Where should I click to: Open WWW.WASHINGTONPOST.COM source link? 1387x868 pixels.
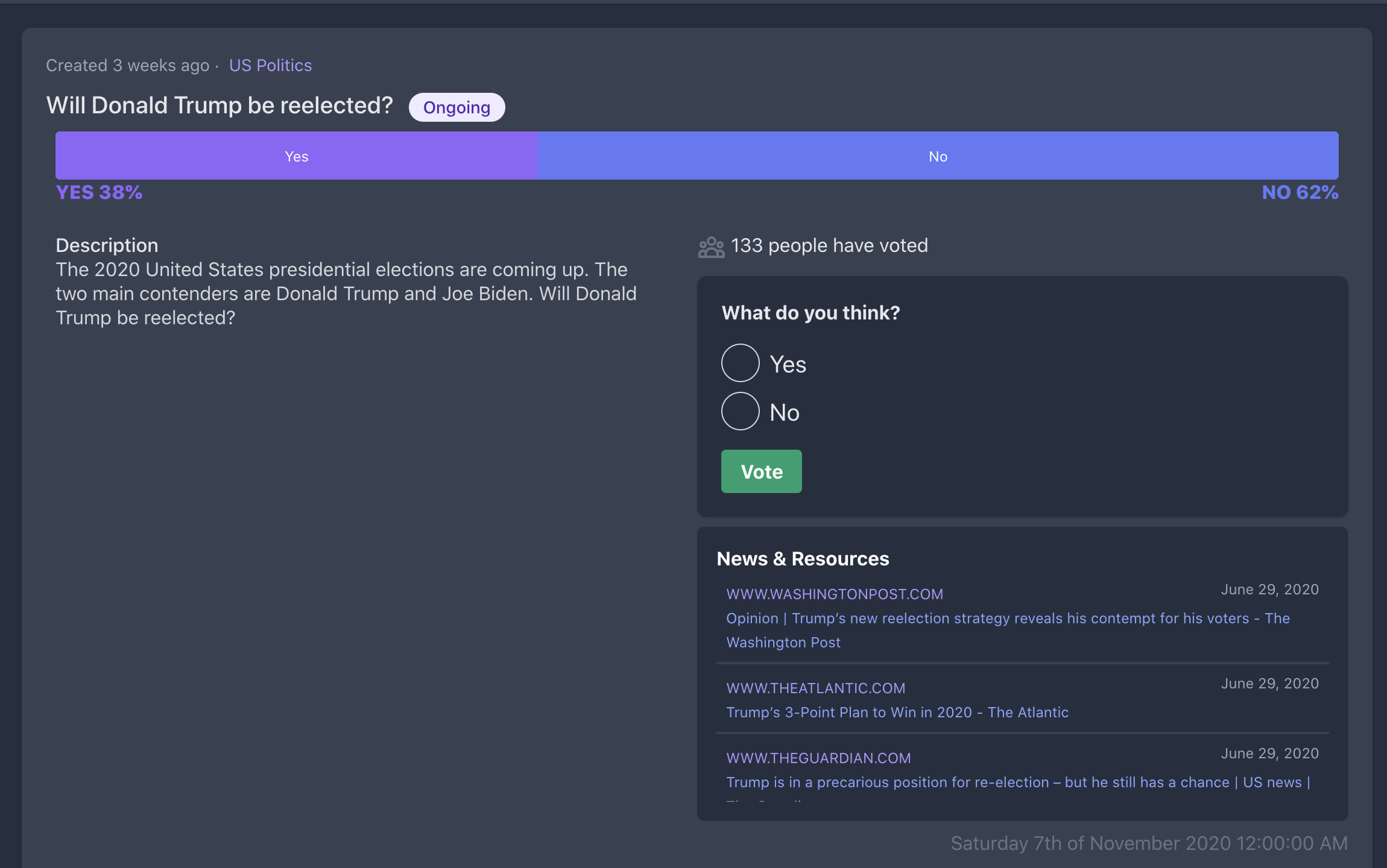coord(835,594)
